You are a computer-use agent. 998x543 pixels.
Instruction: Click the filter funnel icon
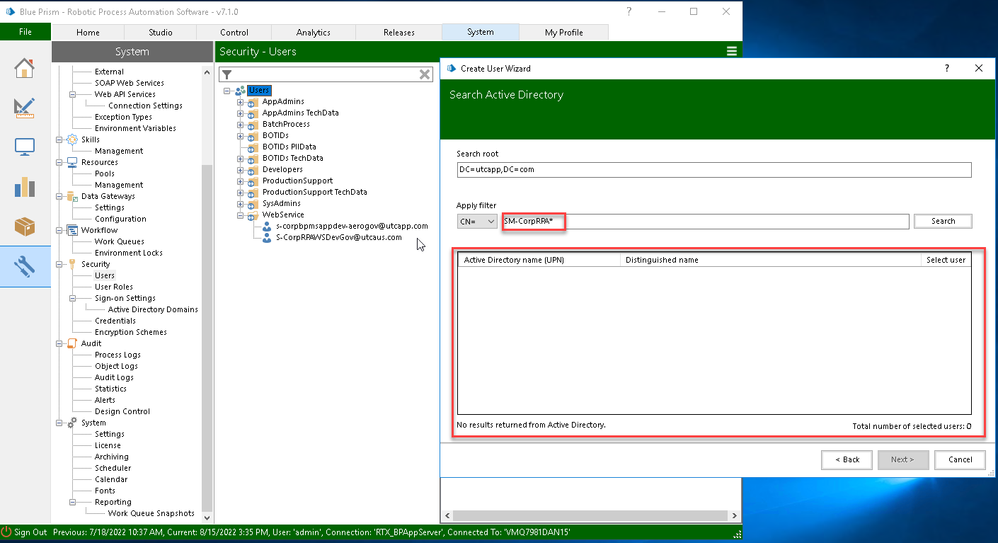pos(227,75)
